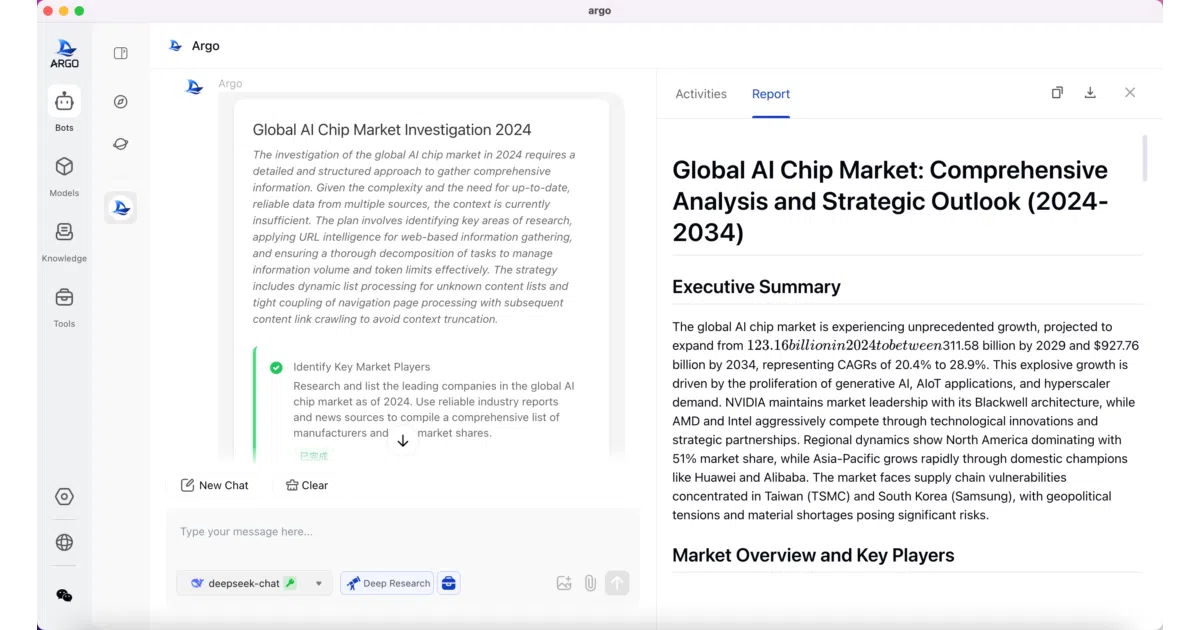Click the message input field
Screen dimensions: 1200x630
click(x=403, y=532)
